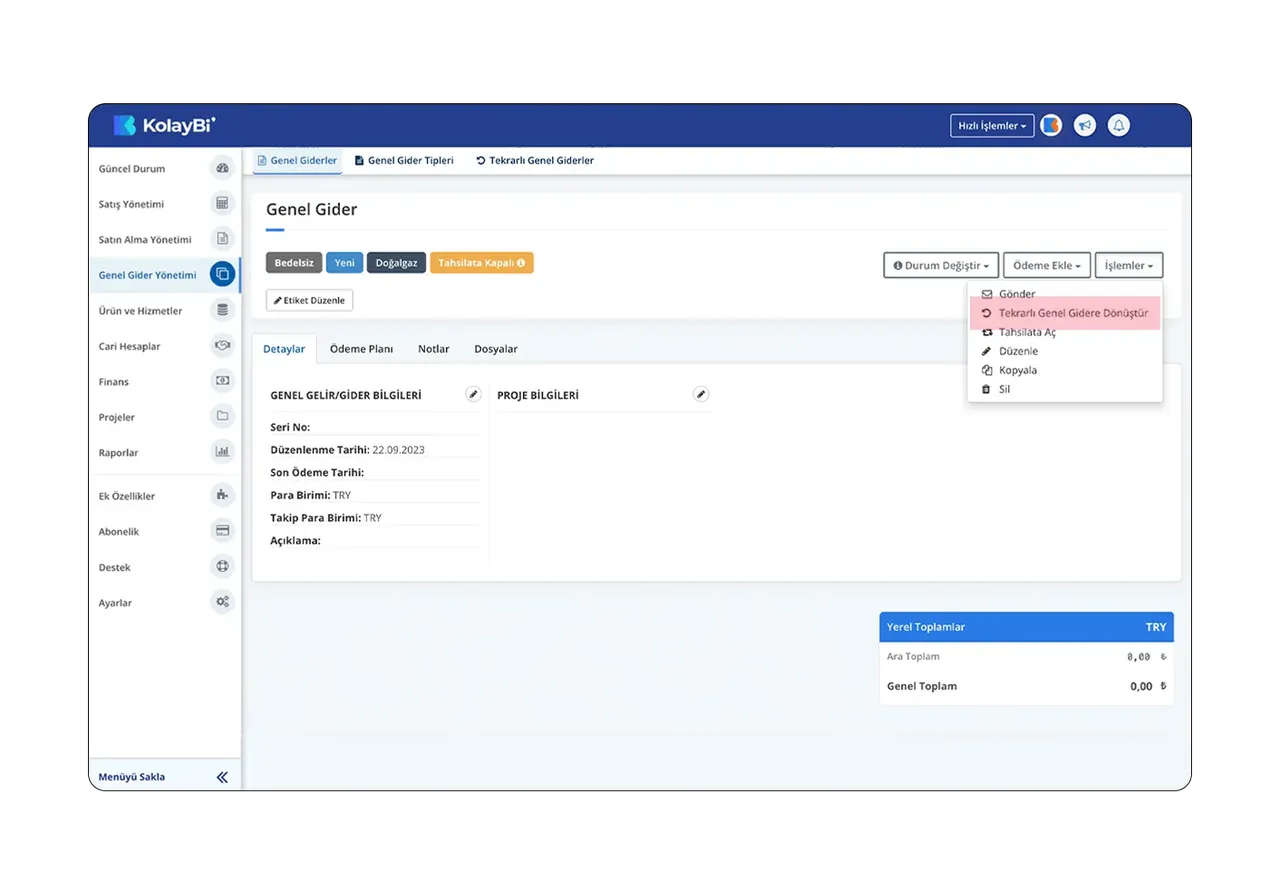The image size is (1280, 870).
Task: Click the Abonelik credit card icon
Action: pyautogui.click(x=222, y=531)
